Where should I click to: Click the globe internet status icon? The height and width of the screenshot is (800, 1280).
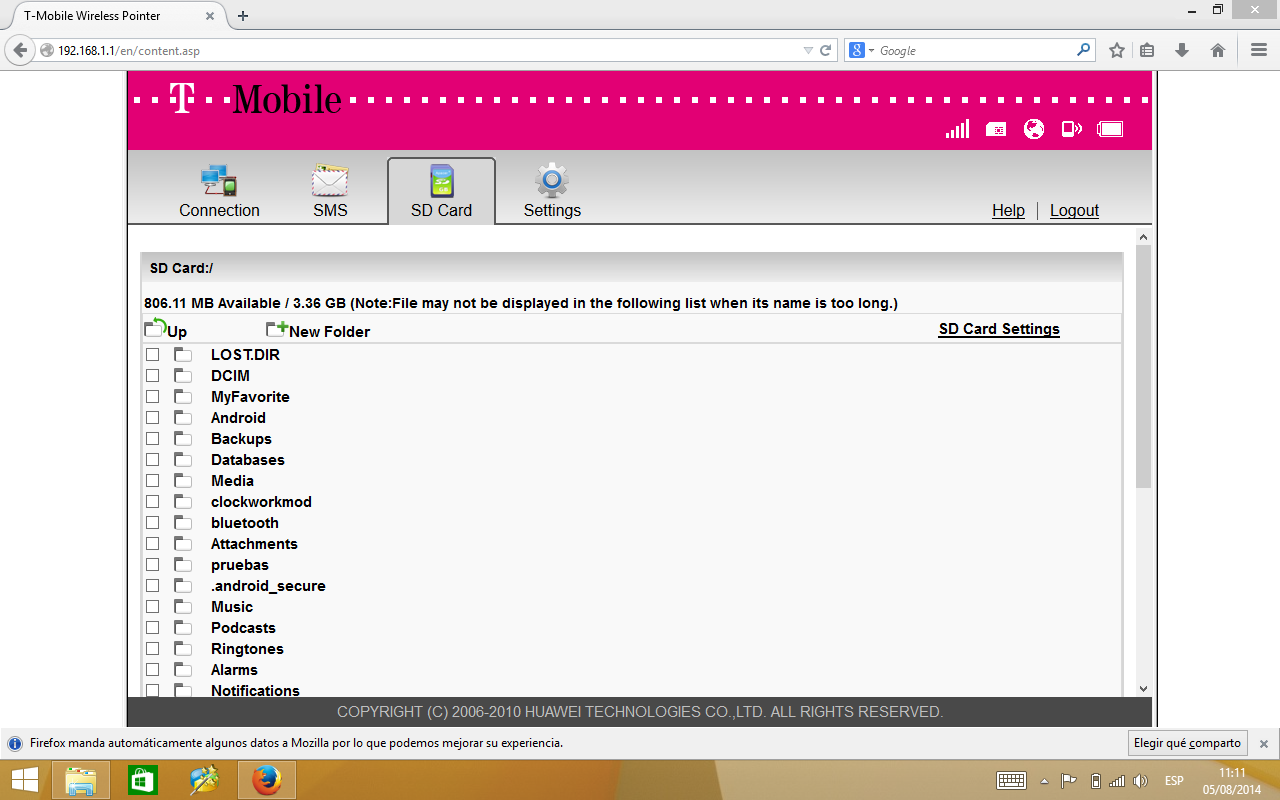(1034, 129)
